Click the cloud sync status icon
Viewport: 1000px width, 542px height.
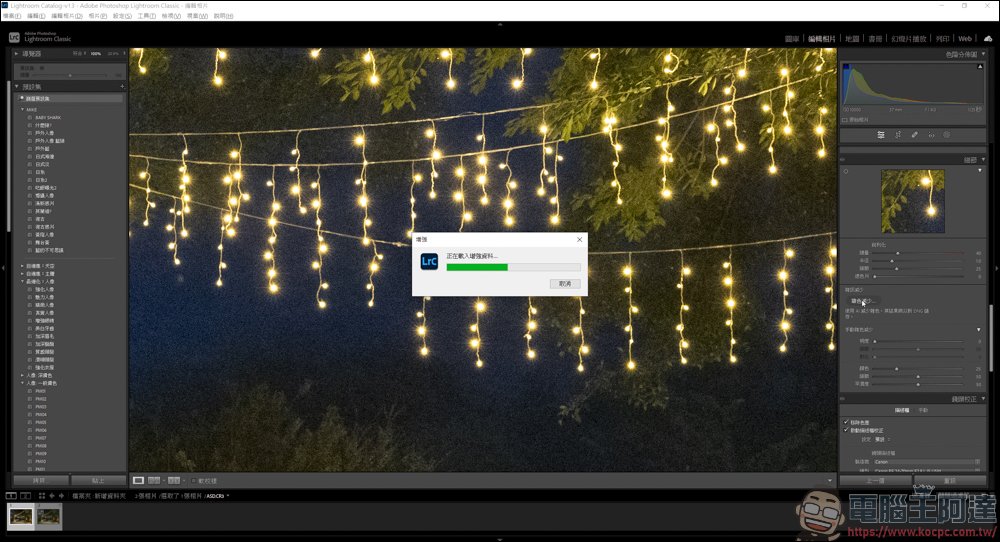point(988,39)
